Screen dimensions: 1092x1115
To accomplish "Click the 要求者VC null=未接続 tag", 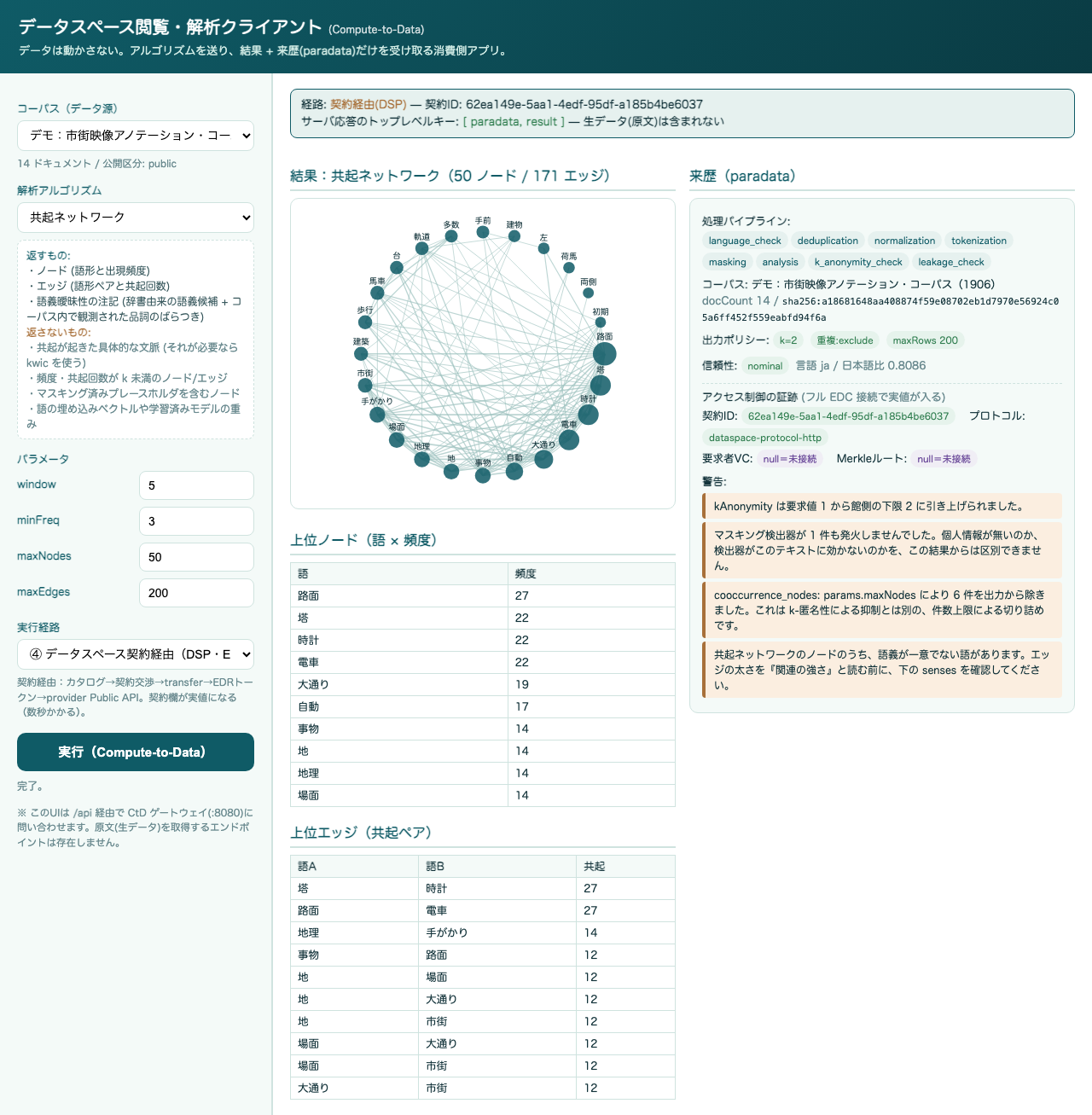I will coord(789,459).
